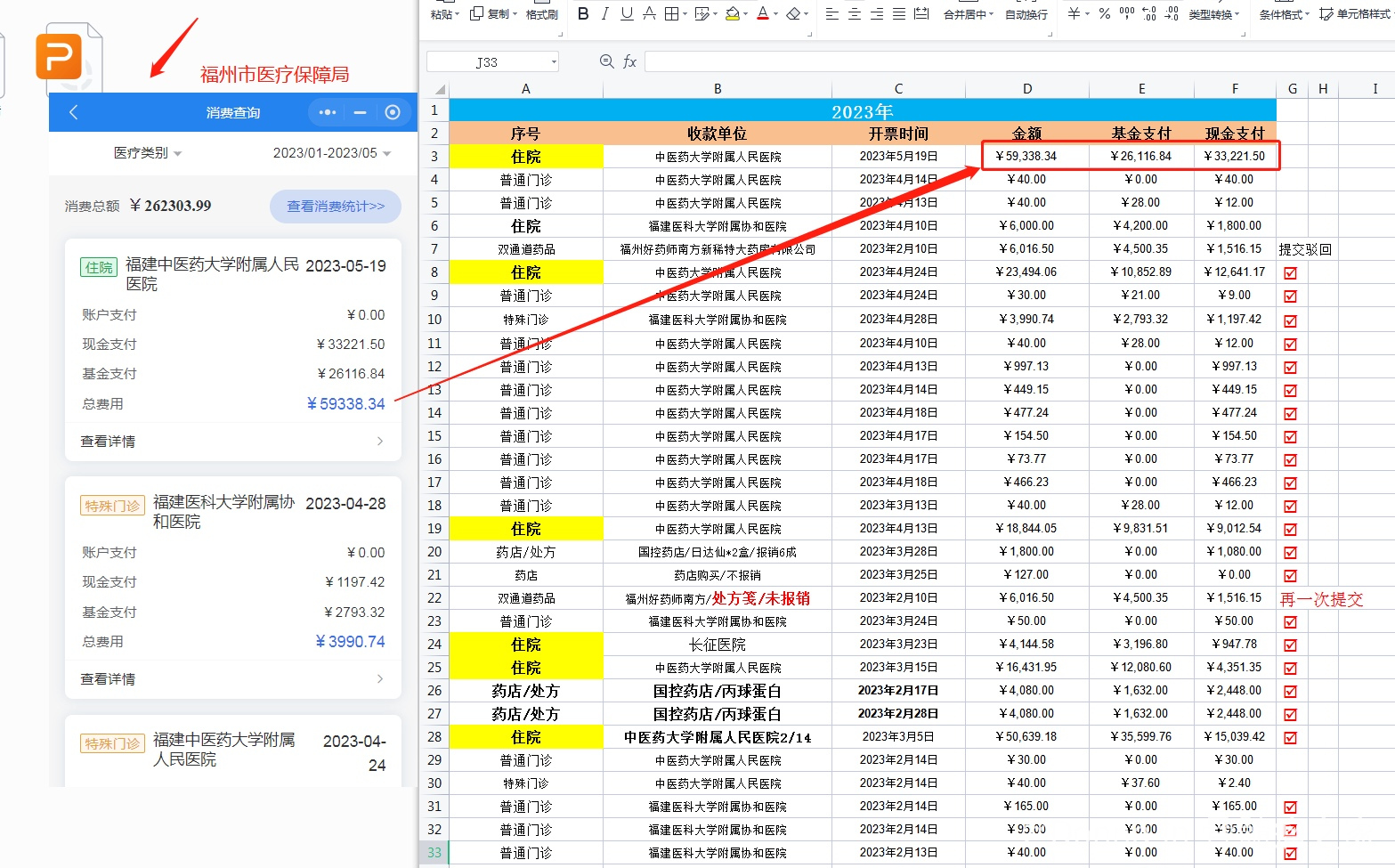
Task: Click the eraser clear icon
Action: click(793, 13)
